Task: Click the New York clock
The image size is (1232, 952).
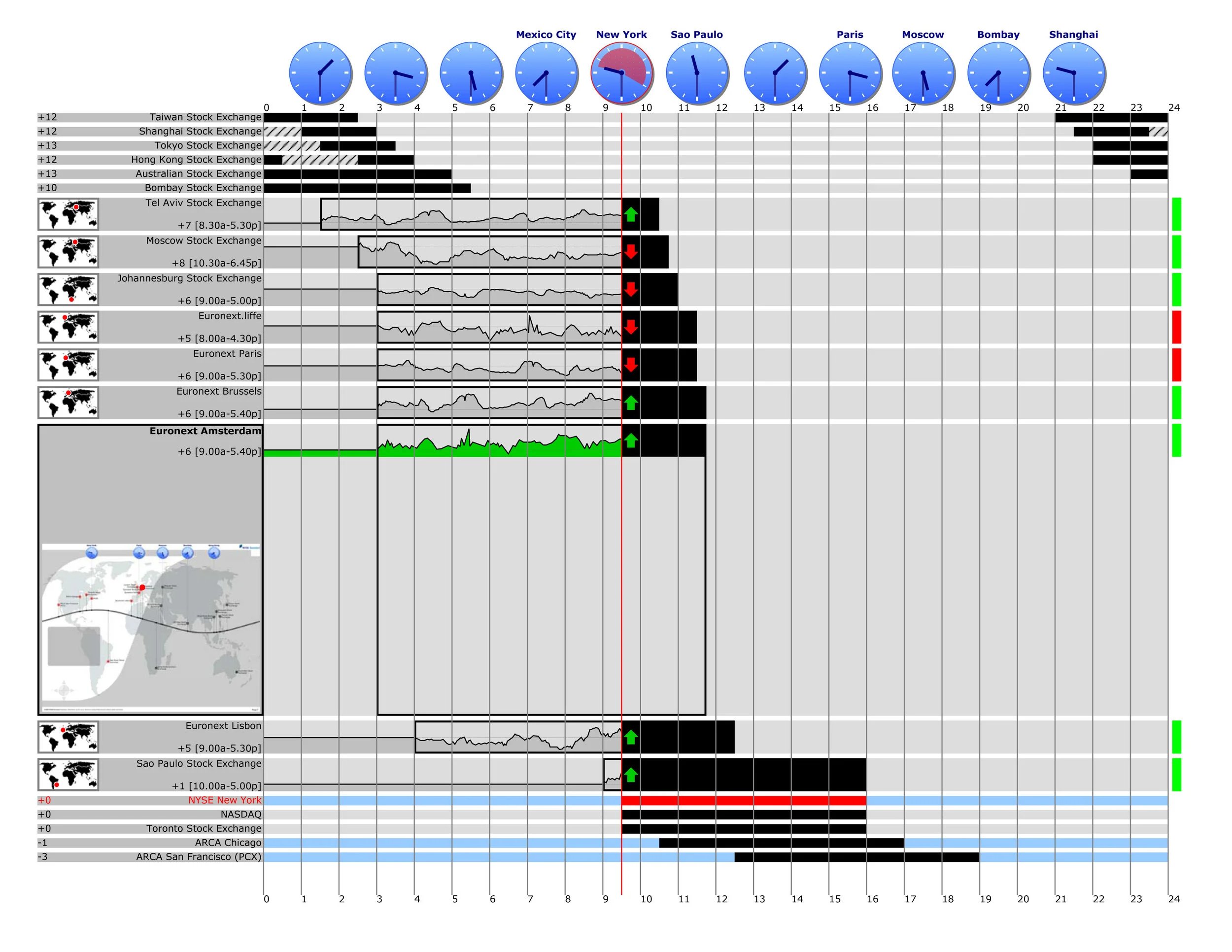Action: [x=621, y=73]
